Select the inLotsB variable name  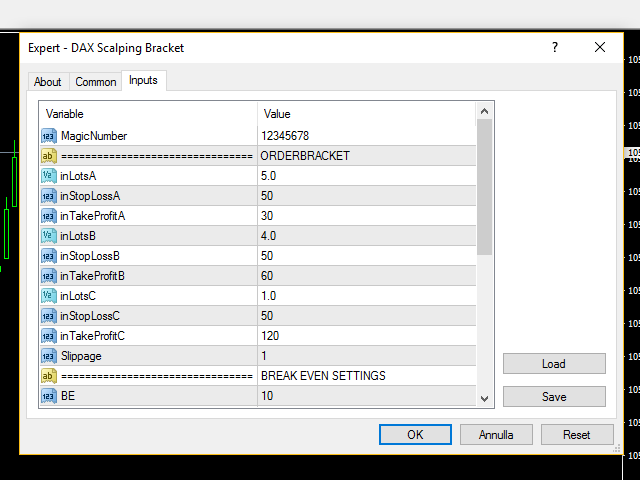click(78, 236)
